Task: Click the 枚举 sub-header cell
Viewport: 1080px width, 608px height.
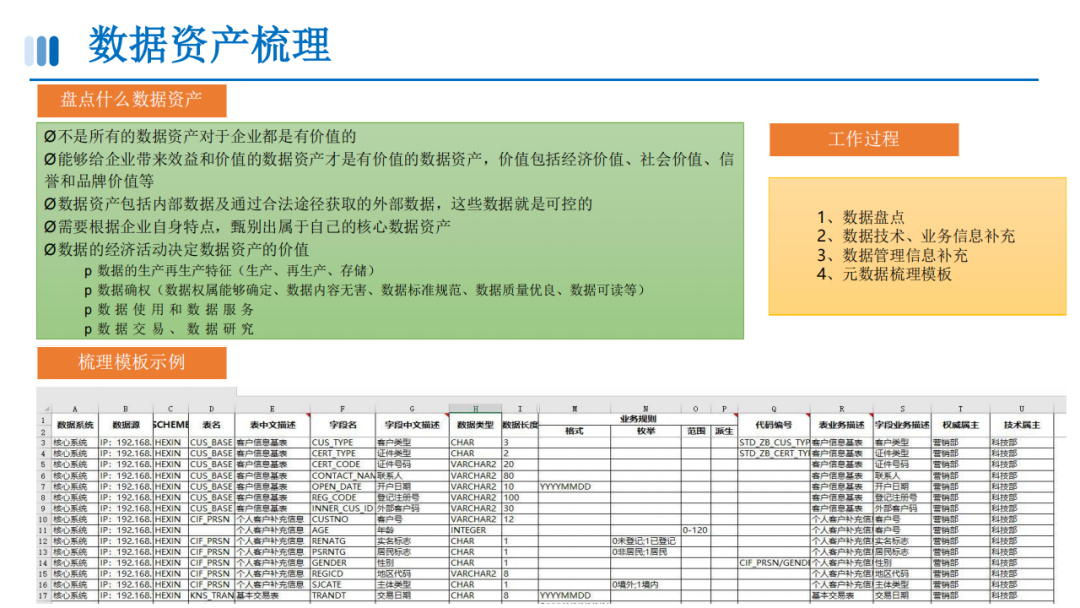Action: (646, 431)
